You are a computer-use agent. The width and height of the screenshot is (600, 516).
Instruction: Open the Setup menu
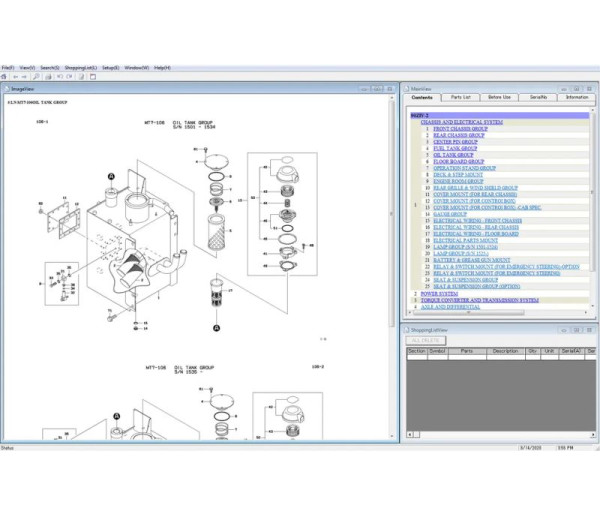pos(108,67)
